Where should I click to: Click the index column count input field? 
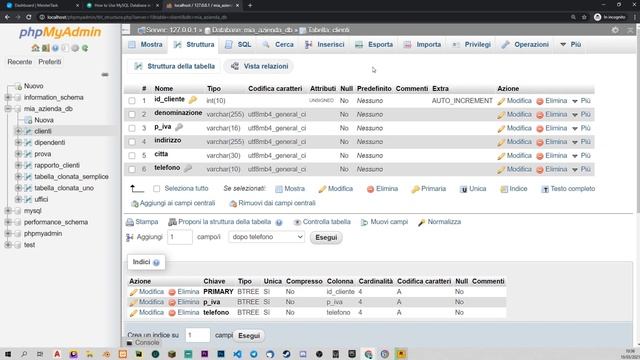pyautogui.click(x=198, y=336)
